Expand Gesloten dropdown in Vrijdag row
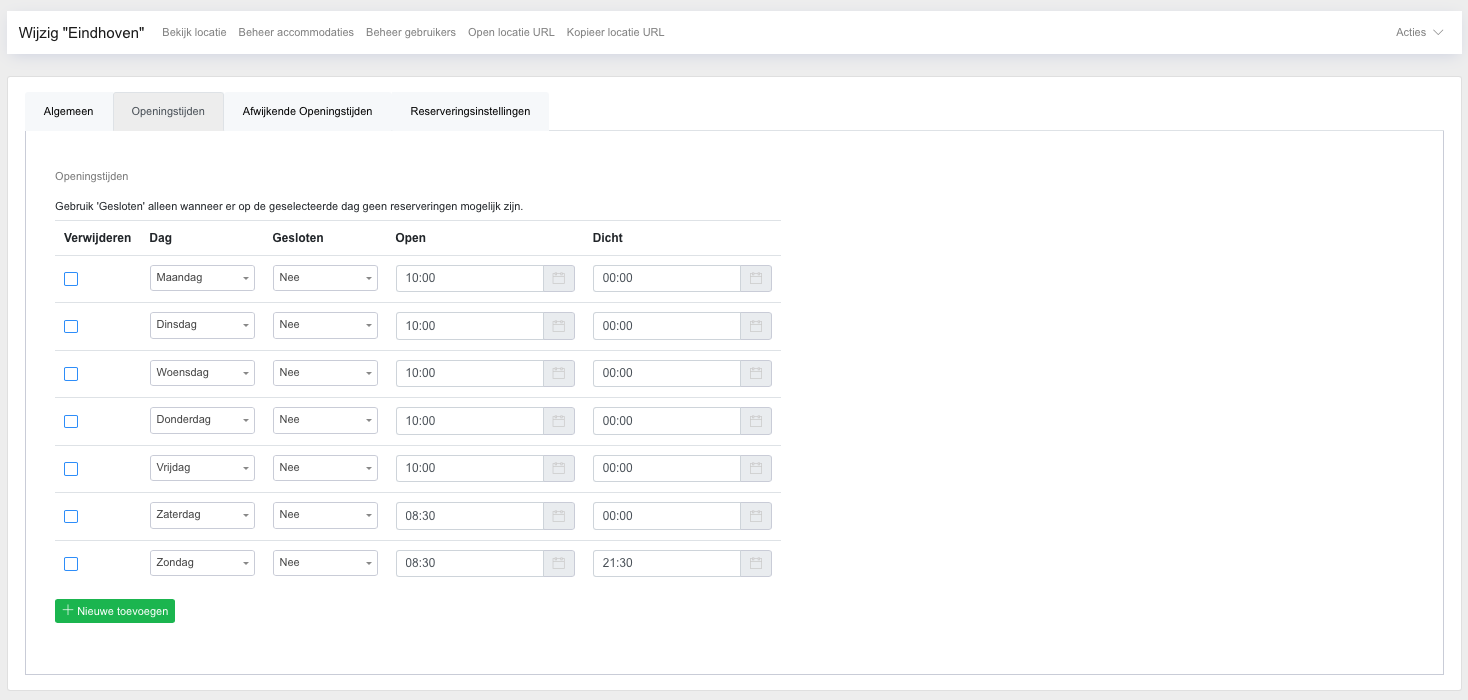Screen dimensions: 1468x700 tap(325, 468)
